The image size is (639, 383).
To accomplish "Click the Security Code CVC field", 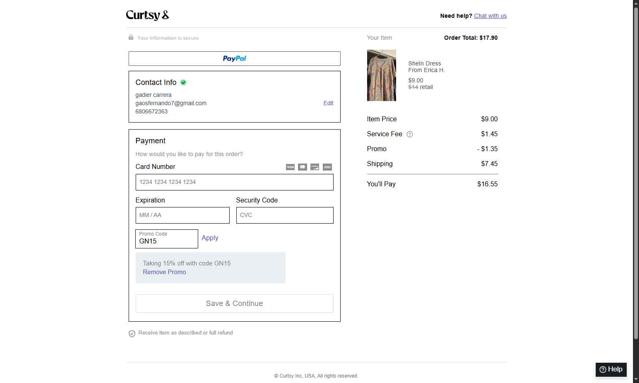I will click(x=284, y=215).
